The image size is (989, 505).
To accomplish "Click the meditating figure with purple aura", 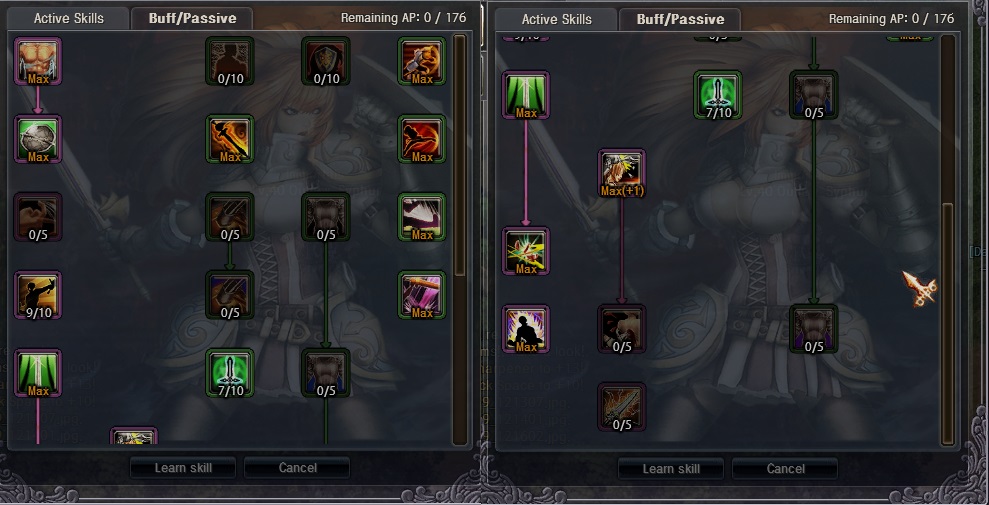I will pyautogui.click(x=526, y=329).
